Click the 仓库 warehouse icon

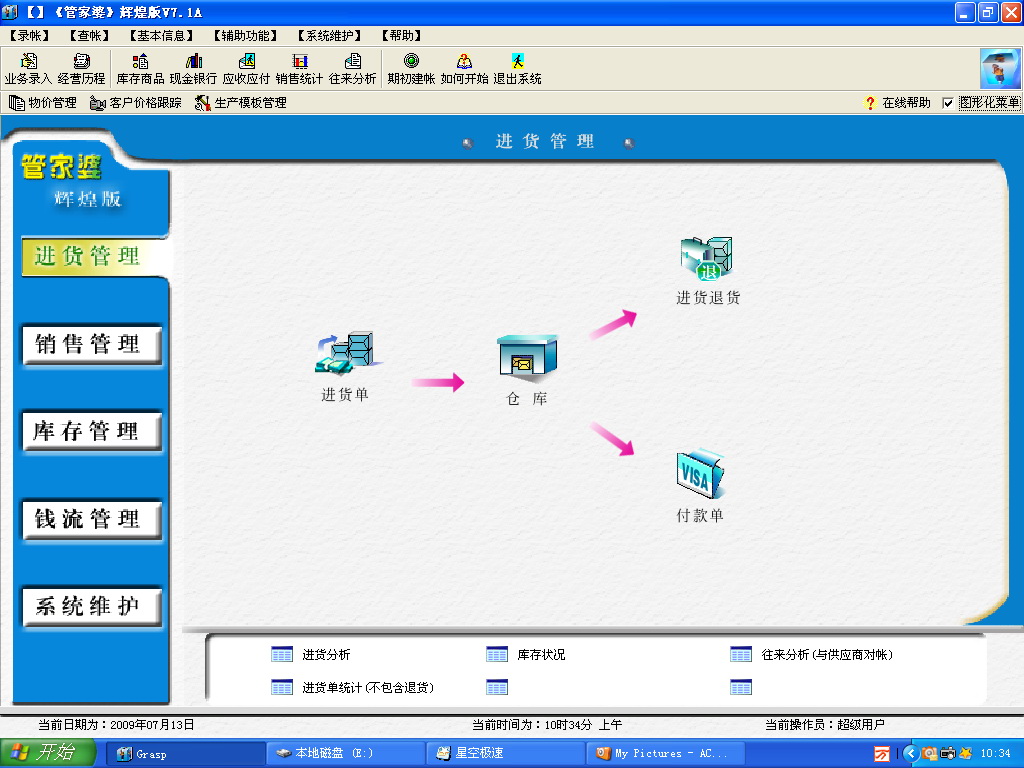tap(527, 358)
